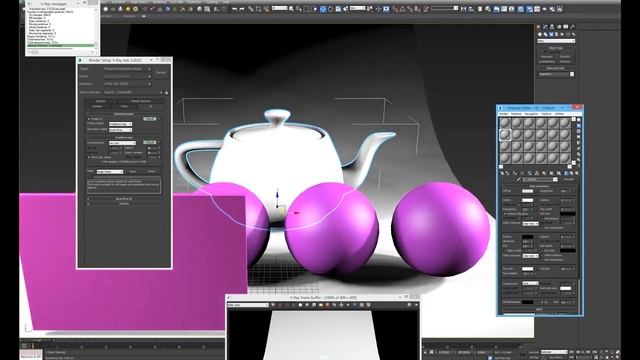Click the lock icon in Render Setup
The height and width of the screenshot is (360, 640).
(x=166, y=92)
